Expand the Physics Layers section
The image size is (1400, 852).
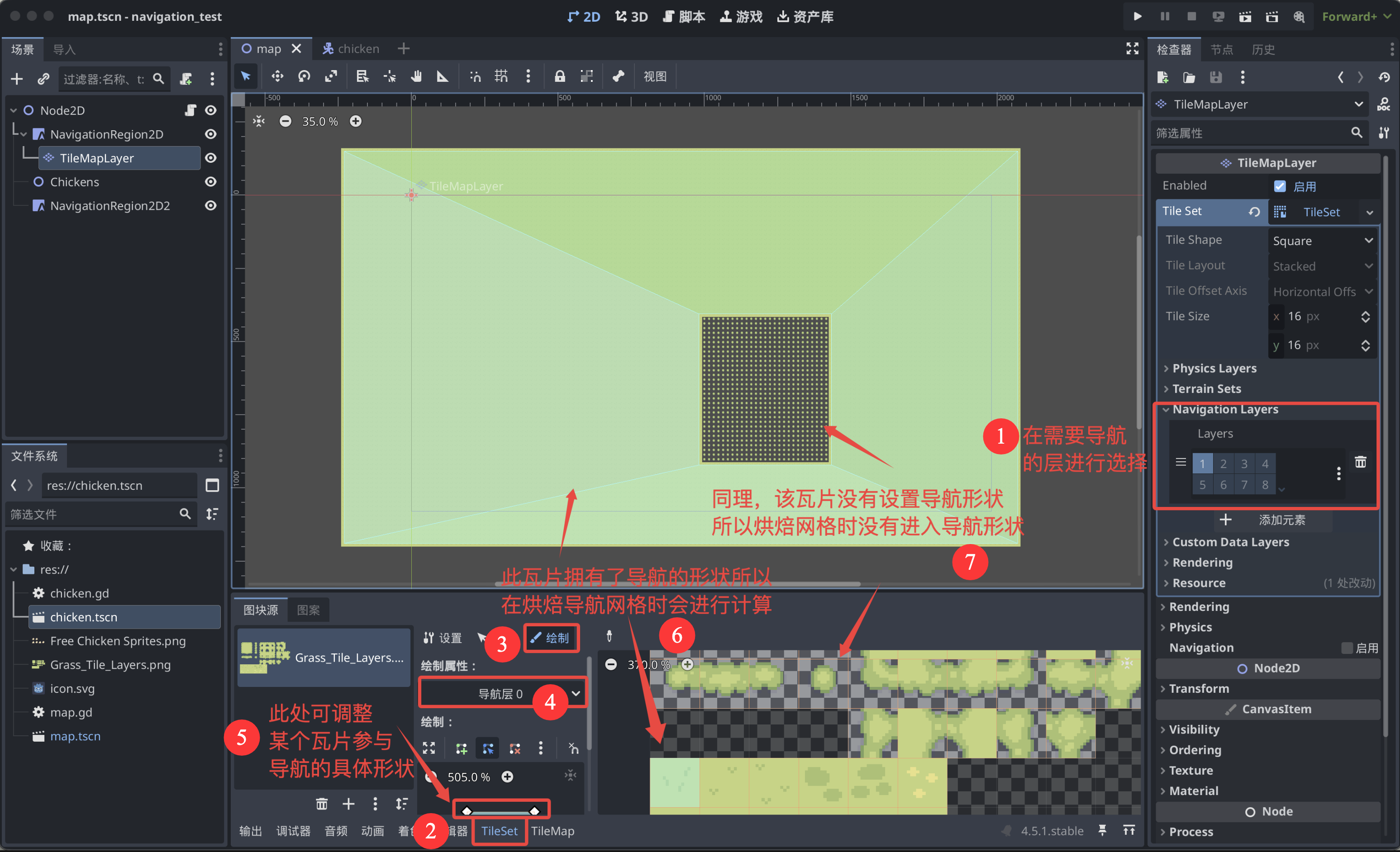[1214, 368]
